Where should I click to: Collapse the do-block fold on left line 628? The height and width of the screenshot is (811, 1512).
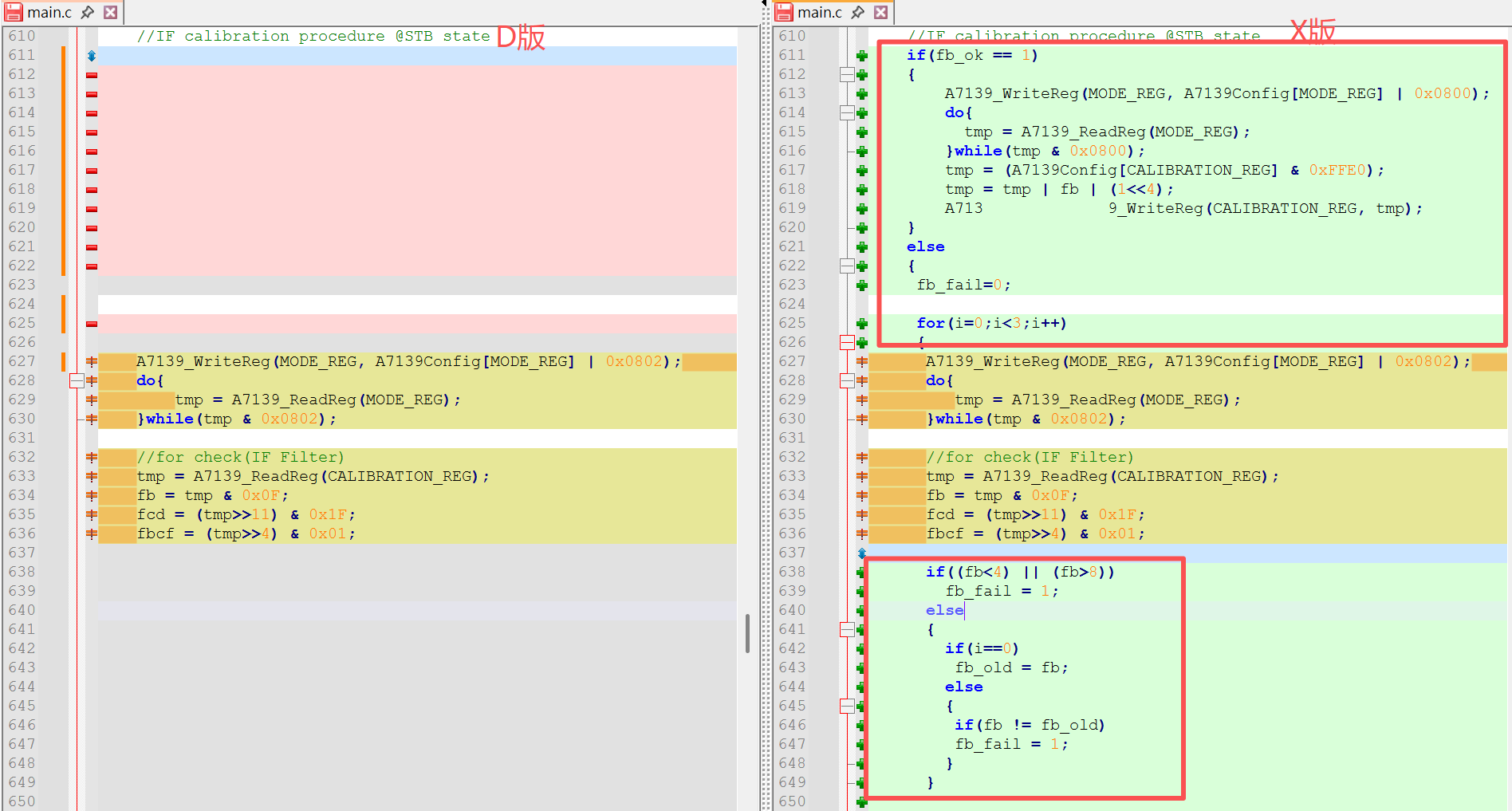(x=77, y=380)
